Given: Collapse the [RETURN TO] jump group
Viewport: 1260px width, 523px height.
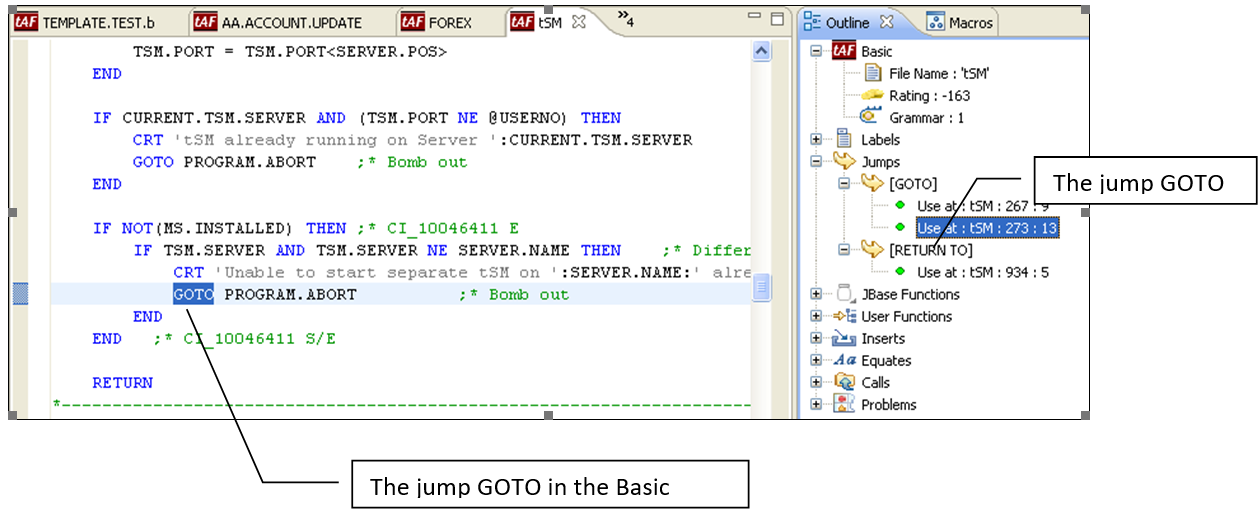Looking at the screenshot, I should pyautogui.click(x=845, y=250).
